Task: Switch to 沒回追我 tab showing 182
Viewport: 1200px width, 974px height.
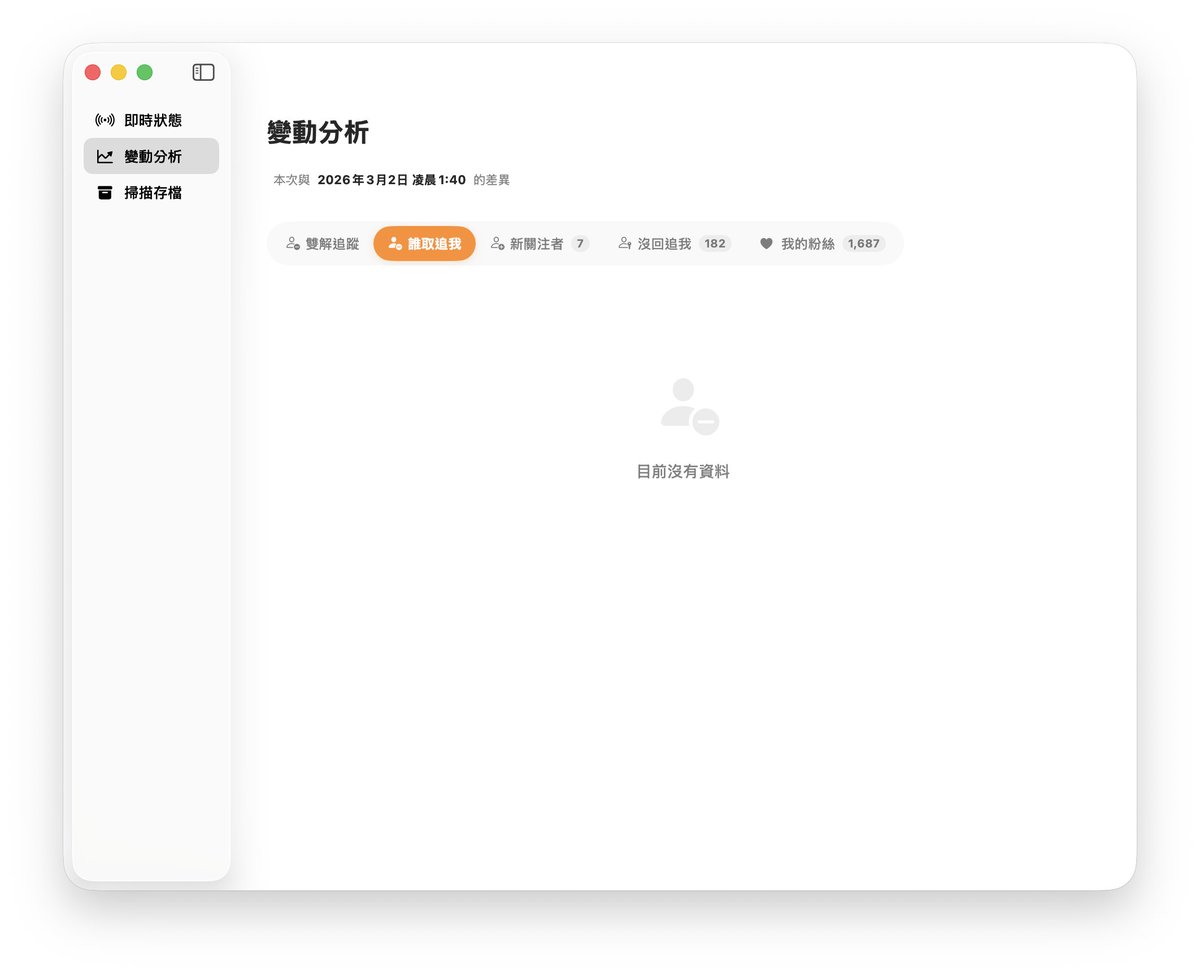Action: pos(675,243)
